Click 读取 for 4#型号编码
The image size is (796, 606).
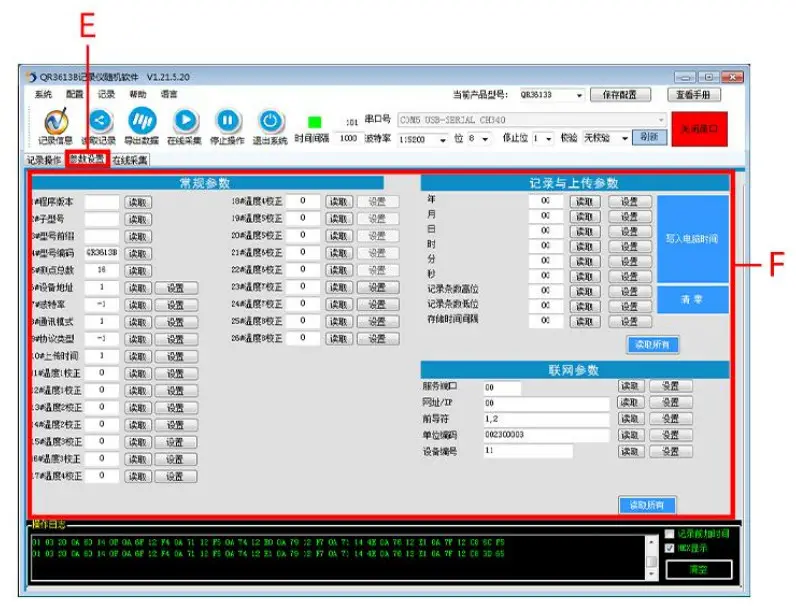(138, 254)
